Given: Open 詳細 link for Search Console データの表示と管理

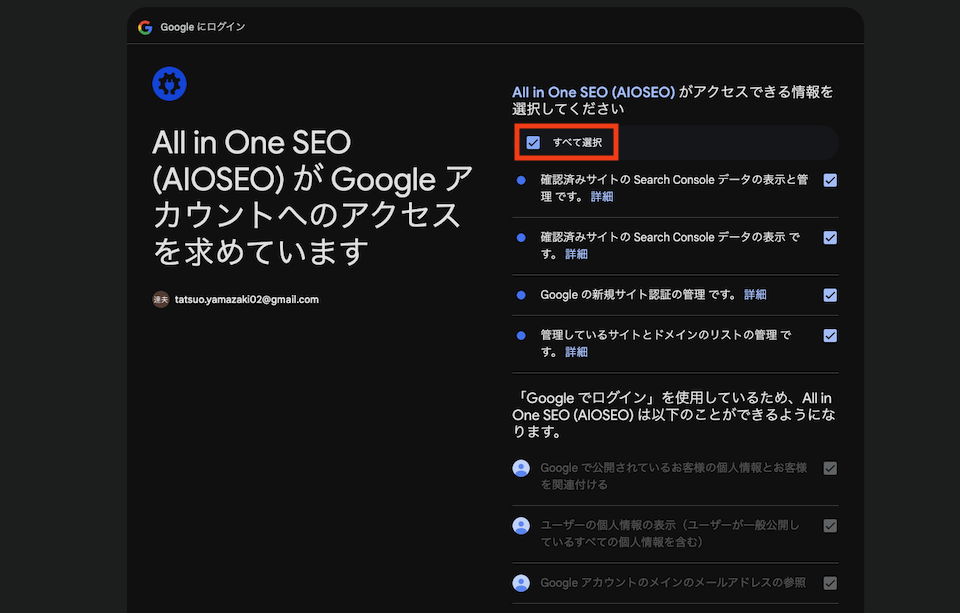Looking at the screenshot, I should [602, 197].
